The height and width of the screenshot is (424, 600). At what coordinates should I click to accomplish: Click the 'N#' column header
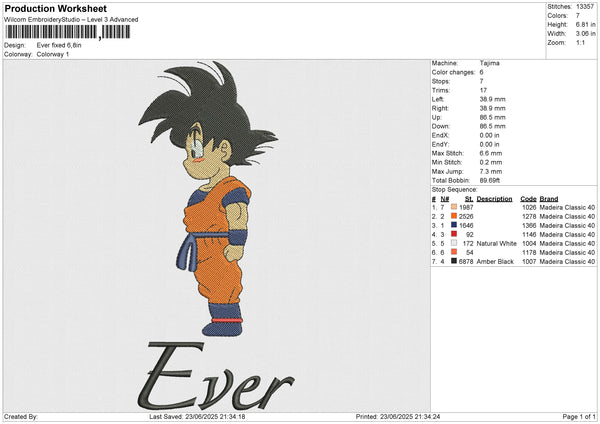click(445, 199)
